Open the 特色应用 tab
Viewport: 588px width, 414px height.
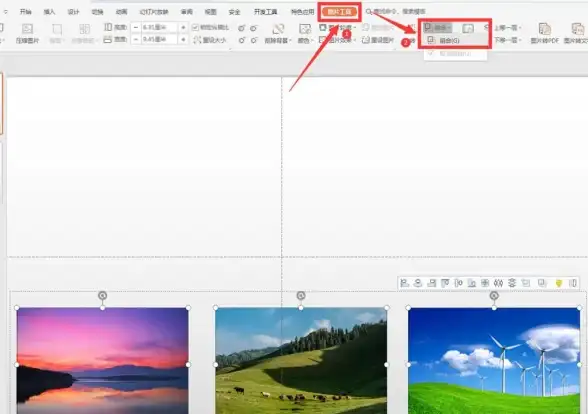tap(302, 12)
